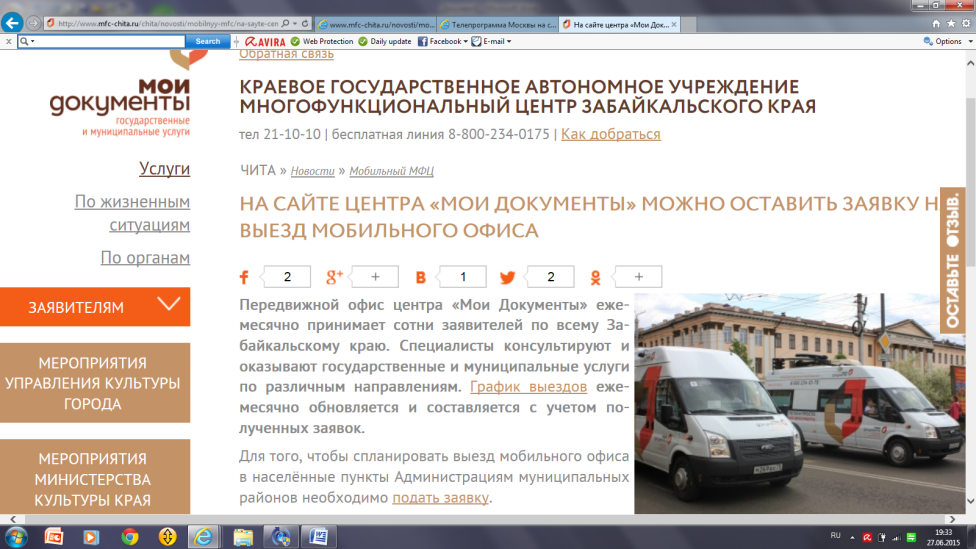The height and width of the screenshot is (549, 976).
Task: Open browser Tools gear icon
Action: pyautogui.click(x=966, y=24)
